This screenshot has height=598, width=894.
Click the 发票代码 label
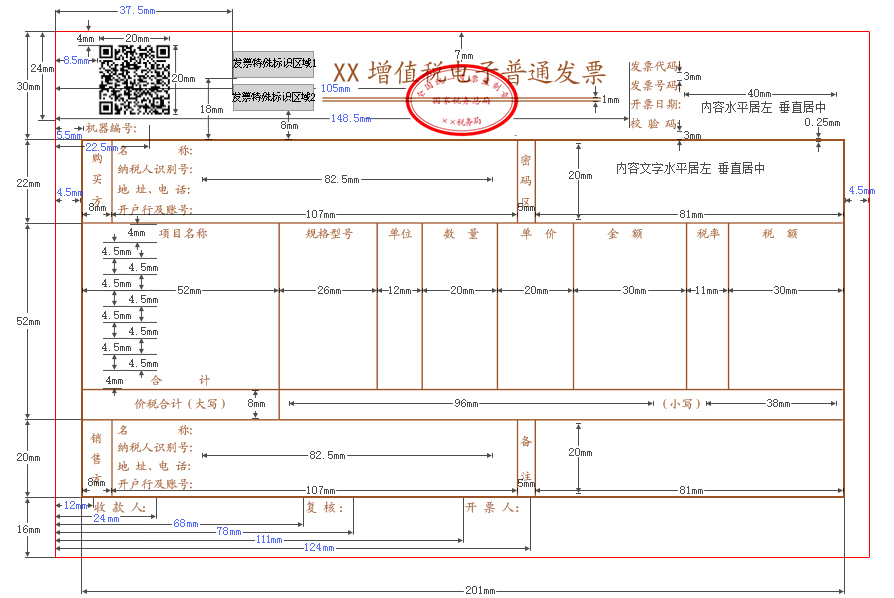click(653, 67)
